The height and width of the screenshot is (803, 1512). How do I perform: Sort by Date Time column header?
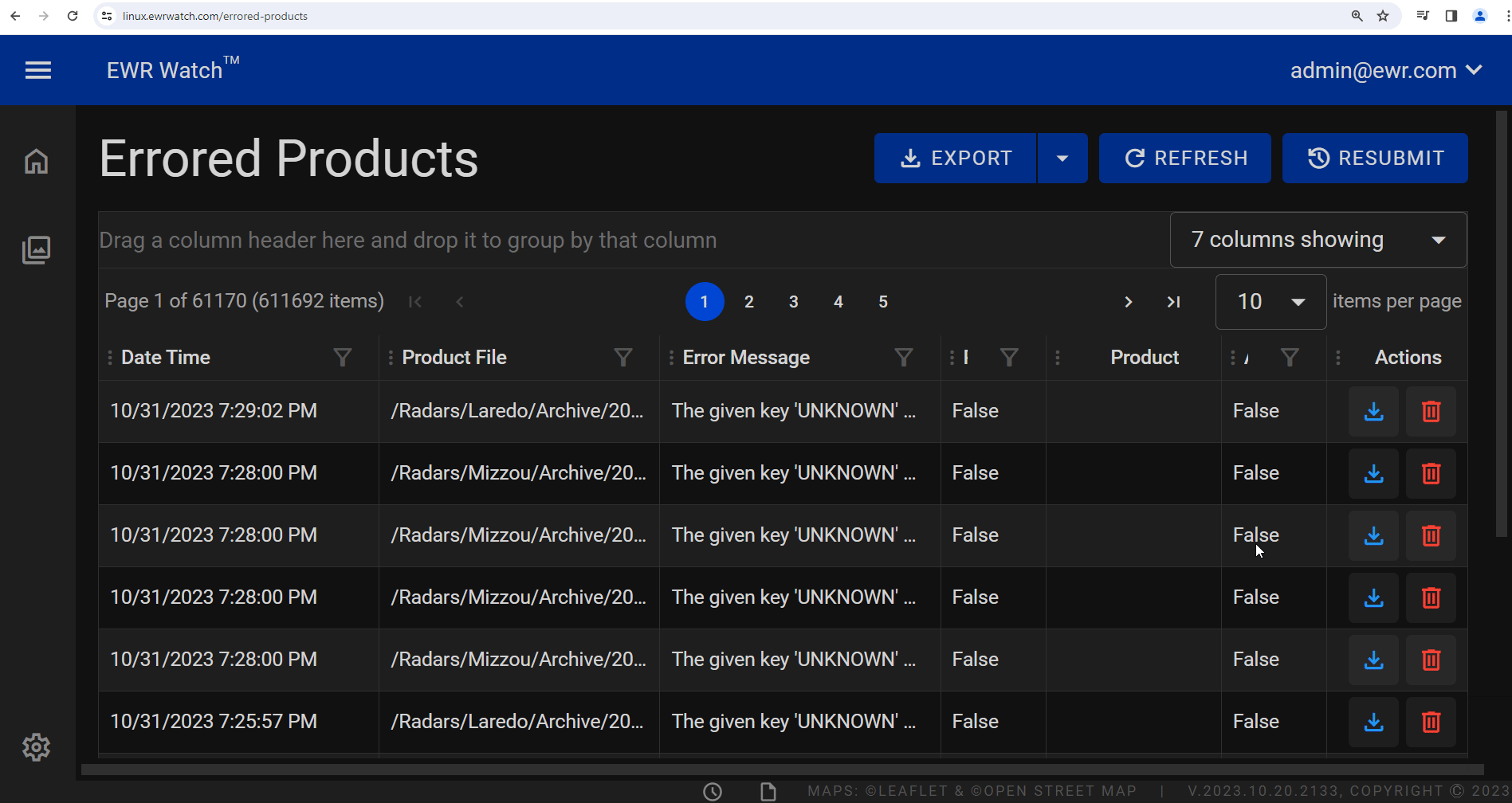point(166,358)
